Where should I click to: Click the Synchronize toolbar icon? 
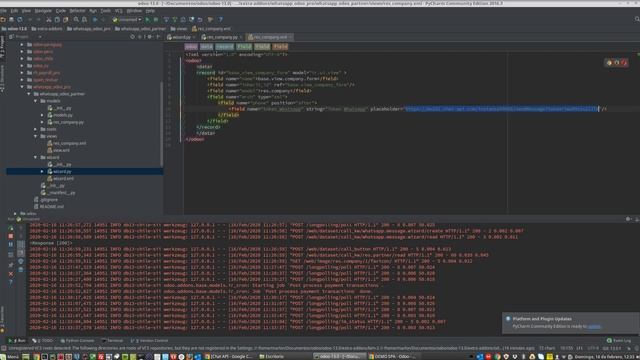click(x=20, y=20)
